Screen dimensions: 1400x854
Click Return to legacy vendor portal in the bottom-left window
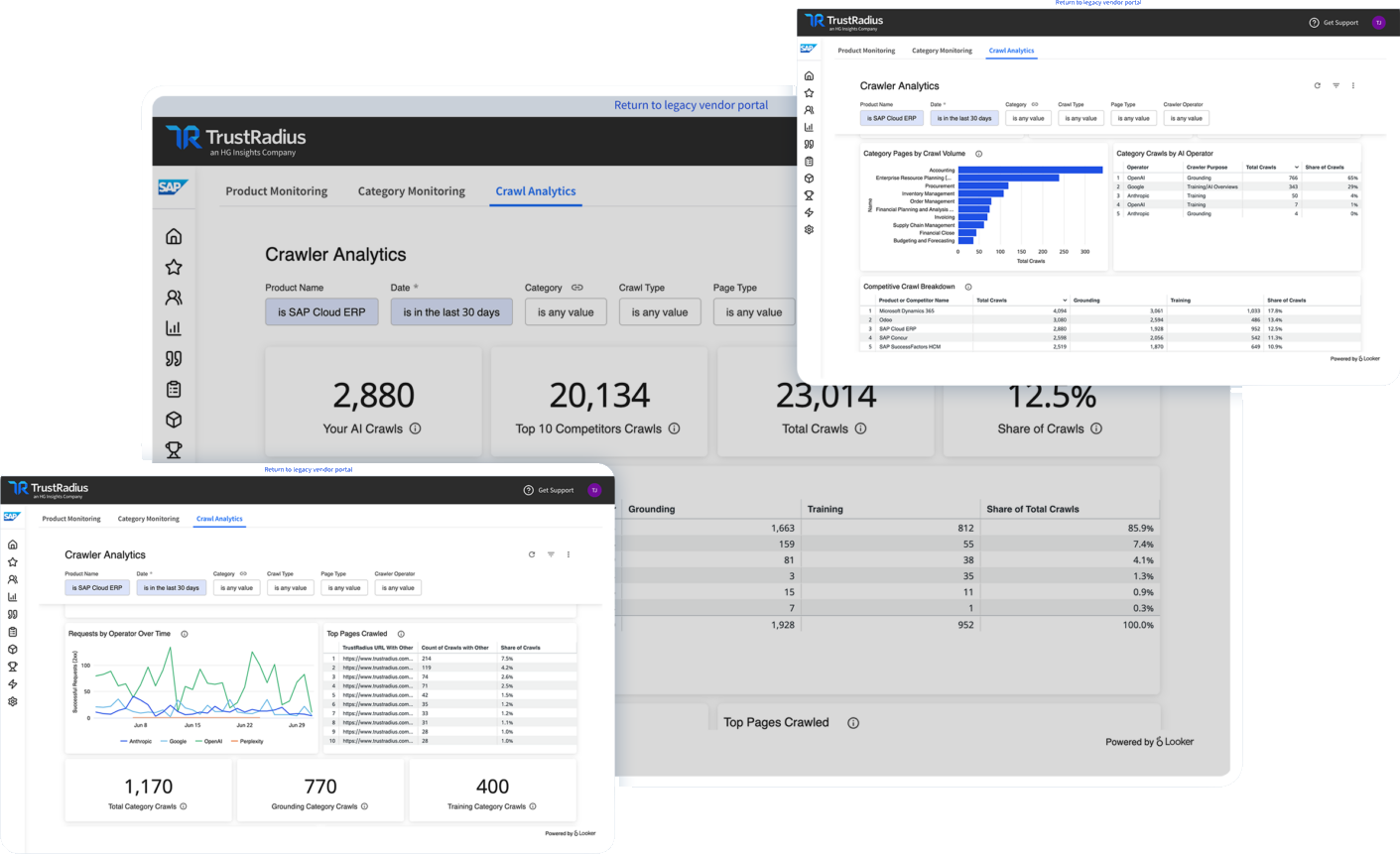[x=309, y=469]
